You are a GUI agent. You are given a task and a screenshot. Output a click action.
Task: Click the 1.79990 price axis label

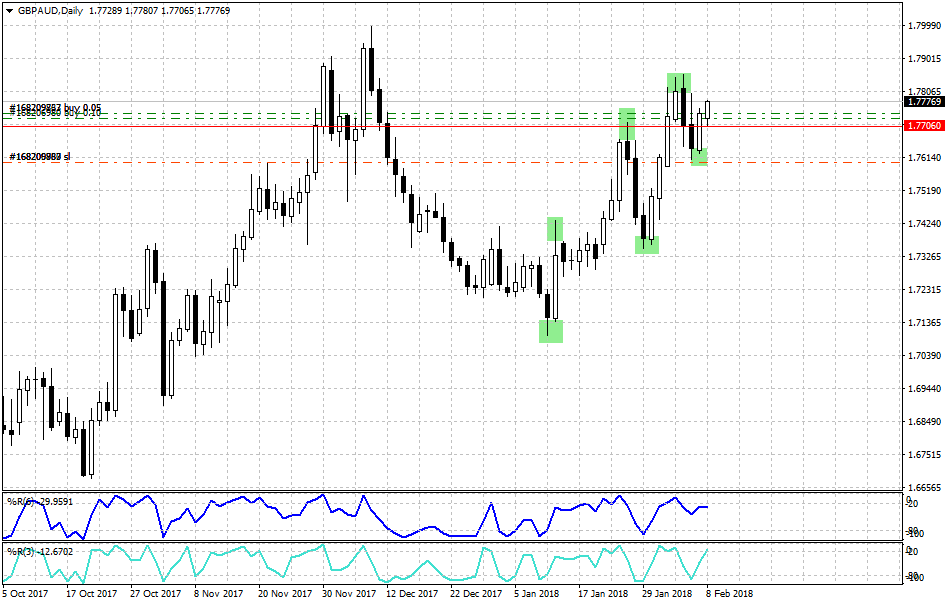point(924,25)
